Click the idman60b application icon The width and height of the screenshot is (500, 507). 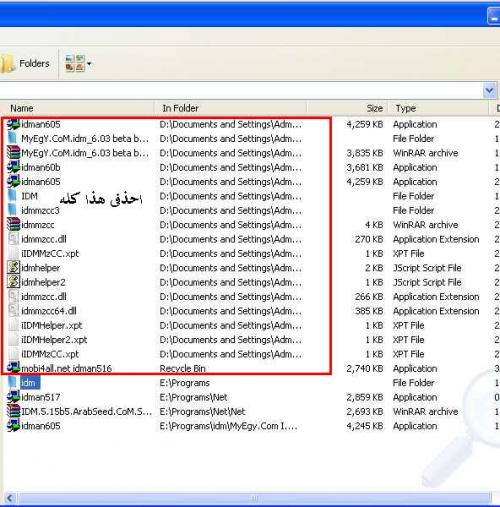[14, 167]
